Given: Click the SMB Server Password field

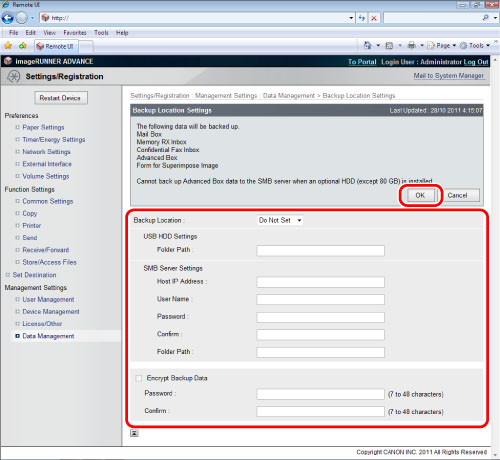Looking at the screenshot, I should (x=320, y=317).
